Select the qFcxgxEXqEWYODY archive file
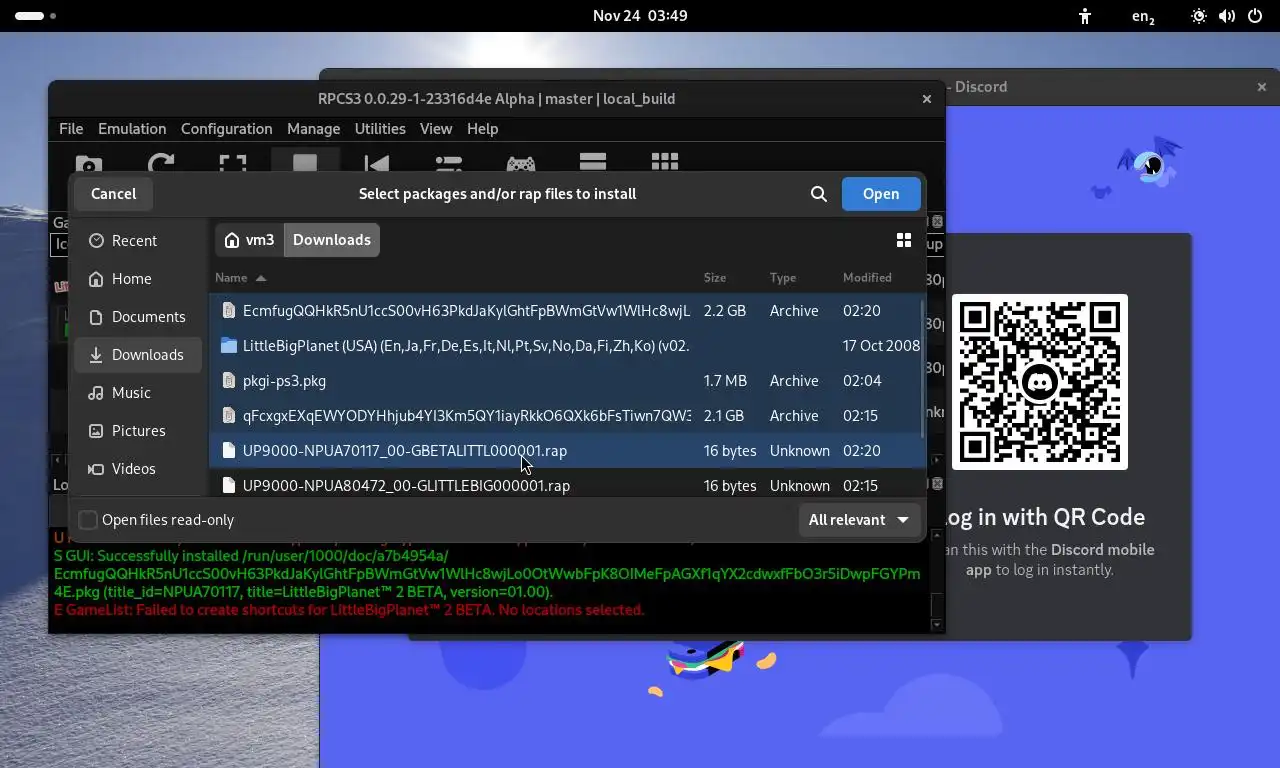This screenshot has width=1280, height=768. coord(565,416)
